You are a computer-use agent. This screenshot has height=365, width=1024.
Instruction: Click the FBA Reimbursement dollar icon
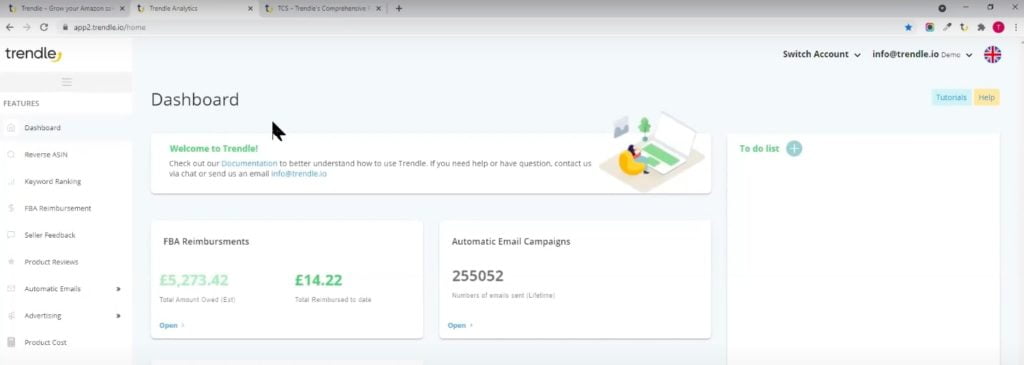(11, 208)
